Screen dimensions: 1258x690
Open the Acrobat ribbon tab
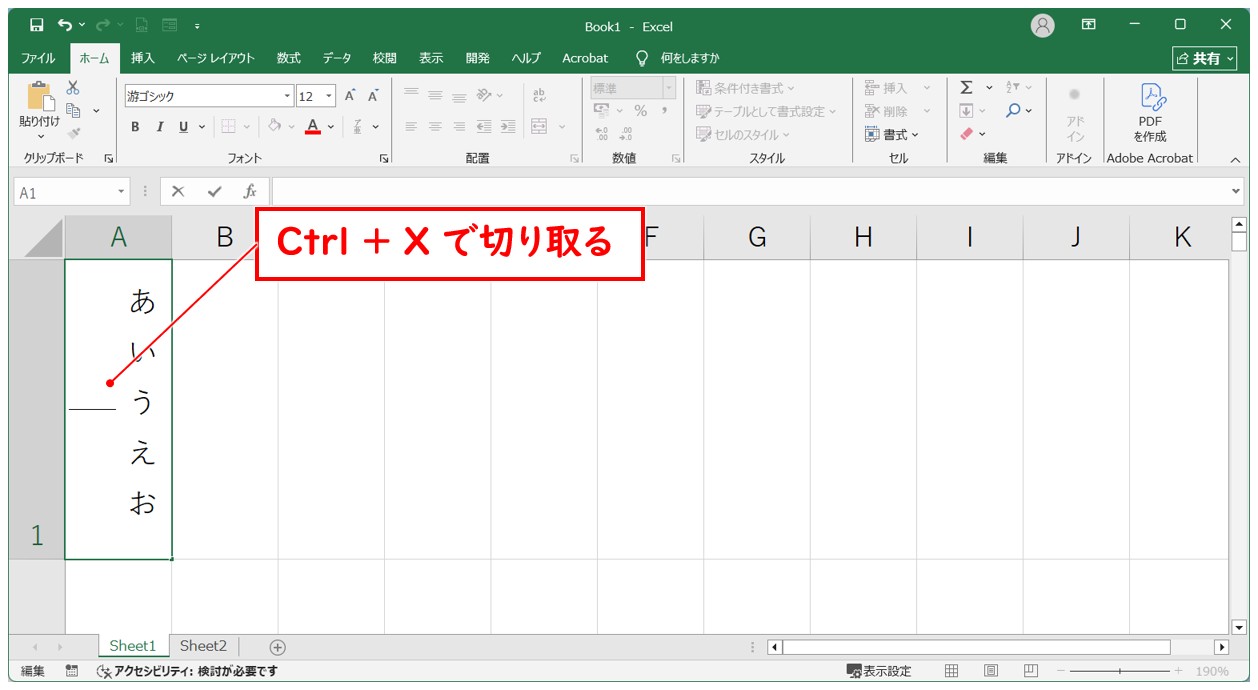pos(585,58)
